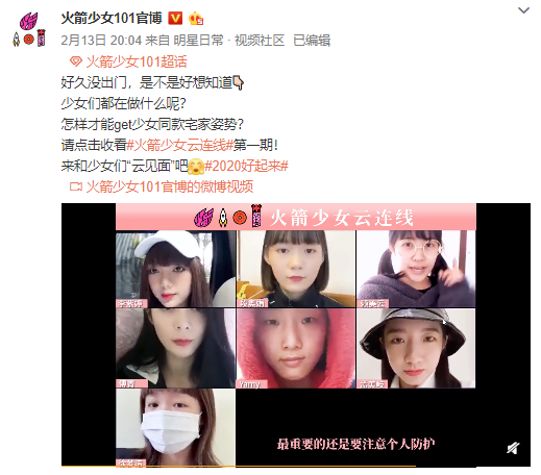Click the rocket logo in video banner
Screen dimensions: 541x475
coord(223,218)
